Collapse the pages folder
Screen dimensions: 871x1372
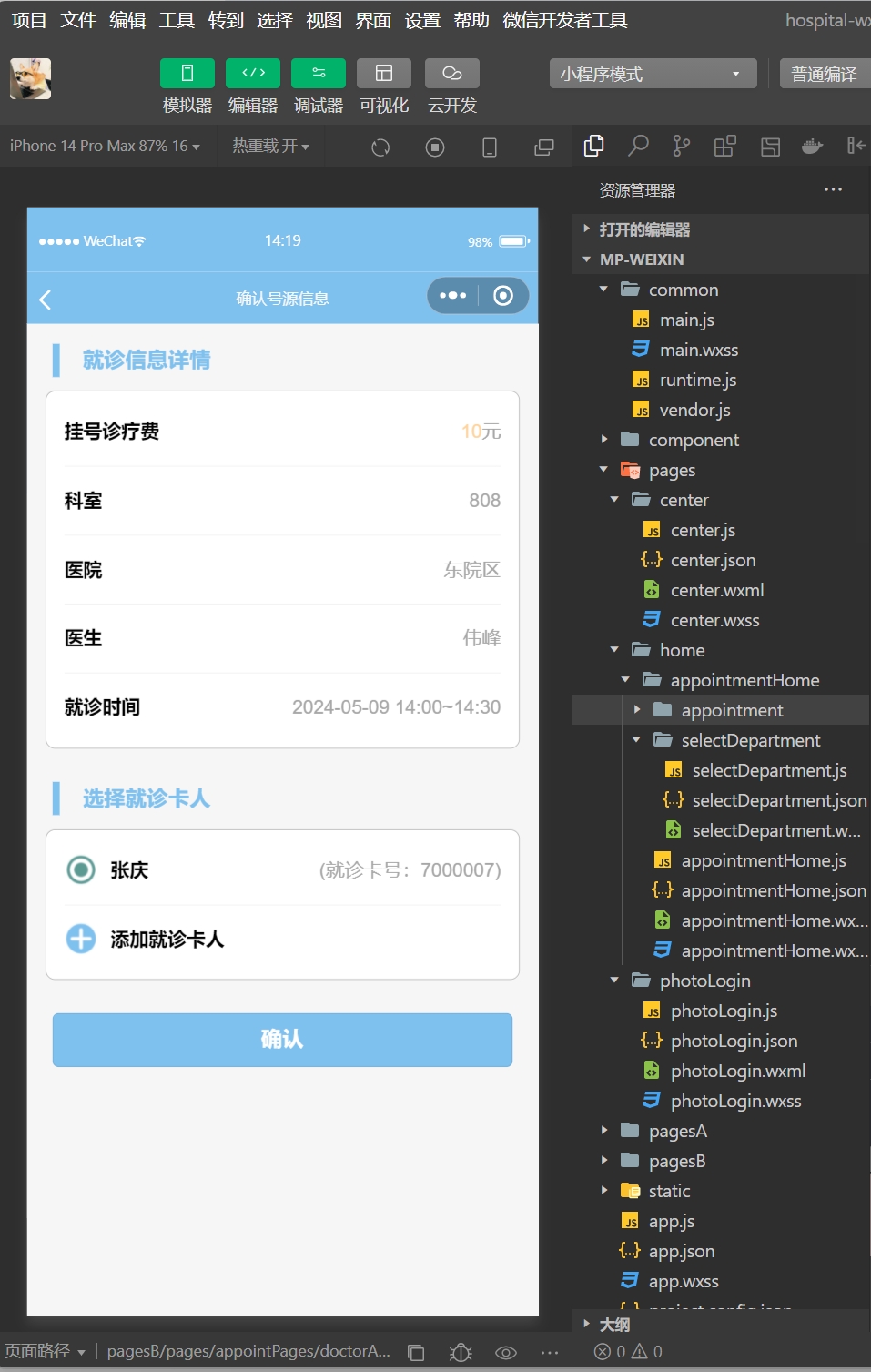coord(721,470)
